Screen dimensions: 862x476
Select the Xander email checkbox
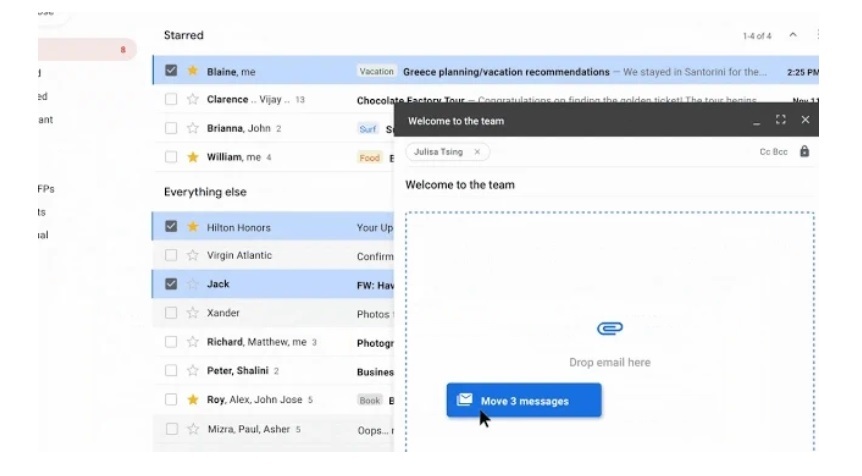[170, 313]
